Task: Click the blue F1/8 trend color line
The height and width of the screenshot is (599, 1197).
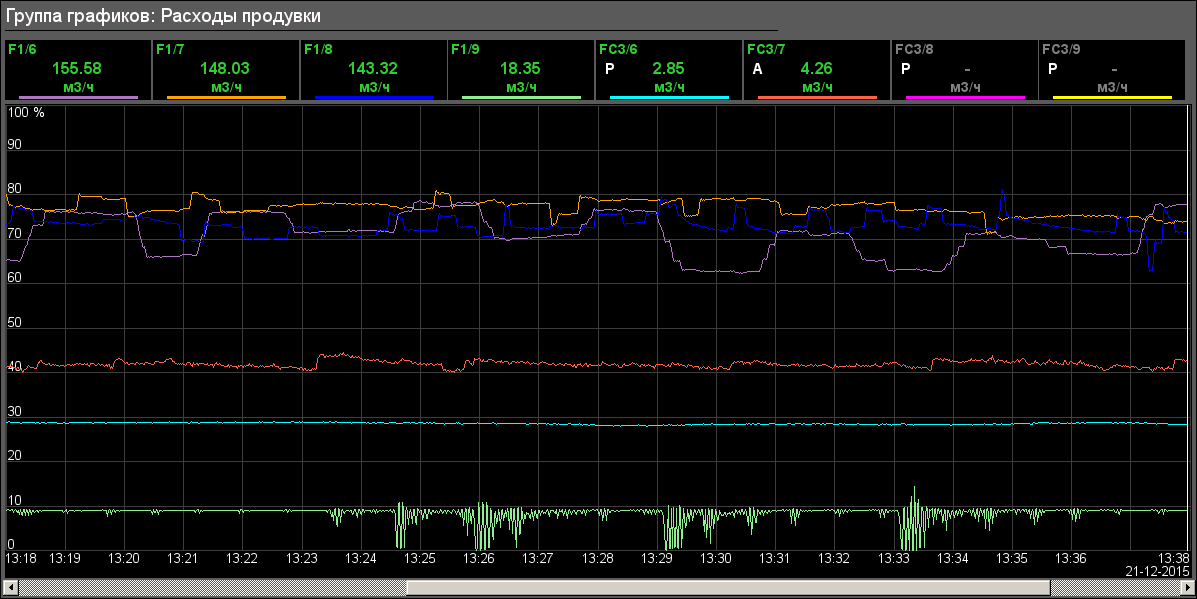Action: [374, 98]
